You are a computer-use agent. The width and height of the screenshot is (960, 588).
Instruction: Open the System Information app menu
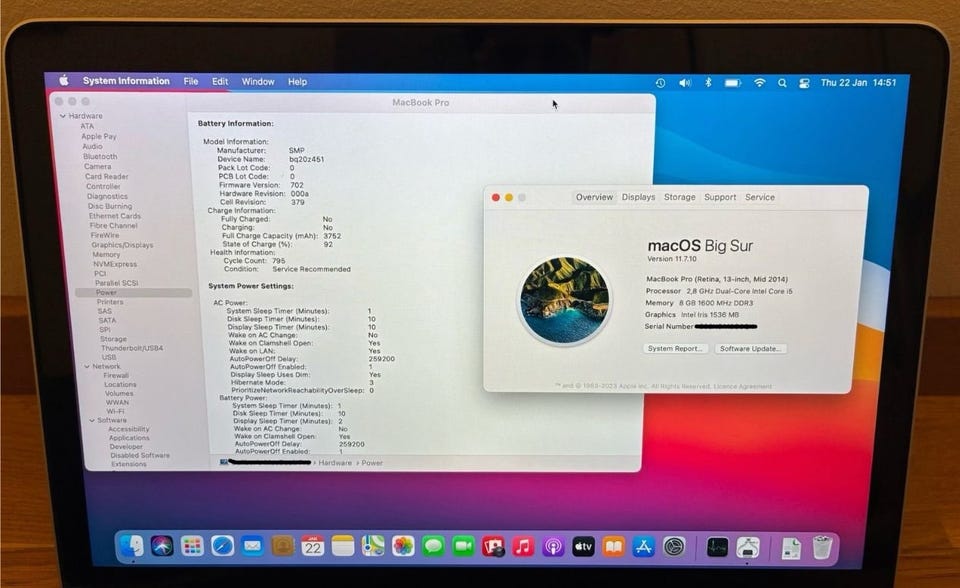126,81
